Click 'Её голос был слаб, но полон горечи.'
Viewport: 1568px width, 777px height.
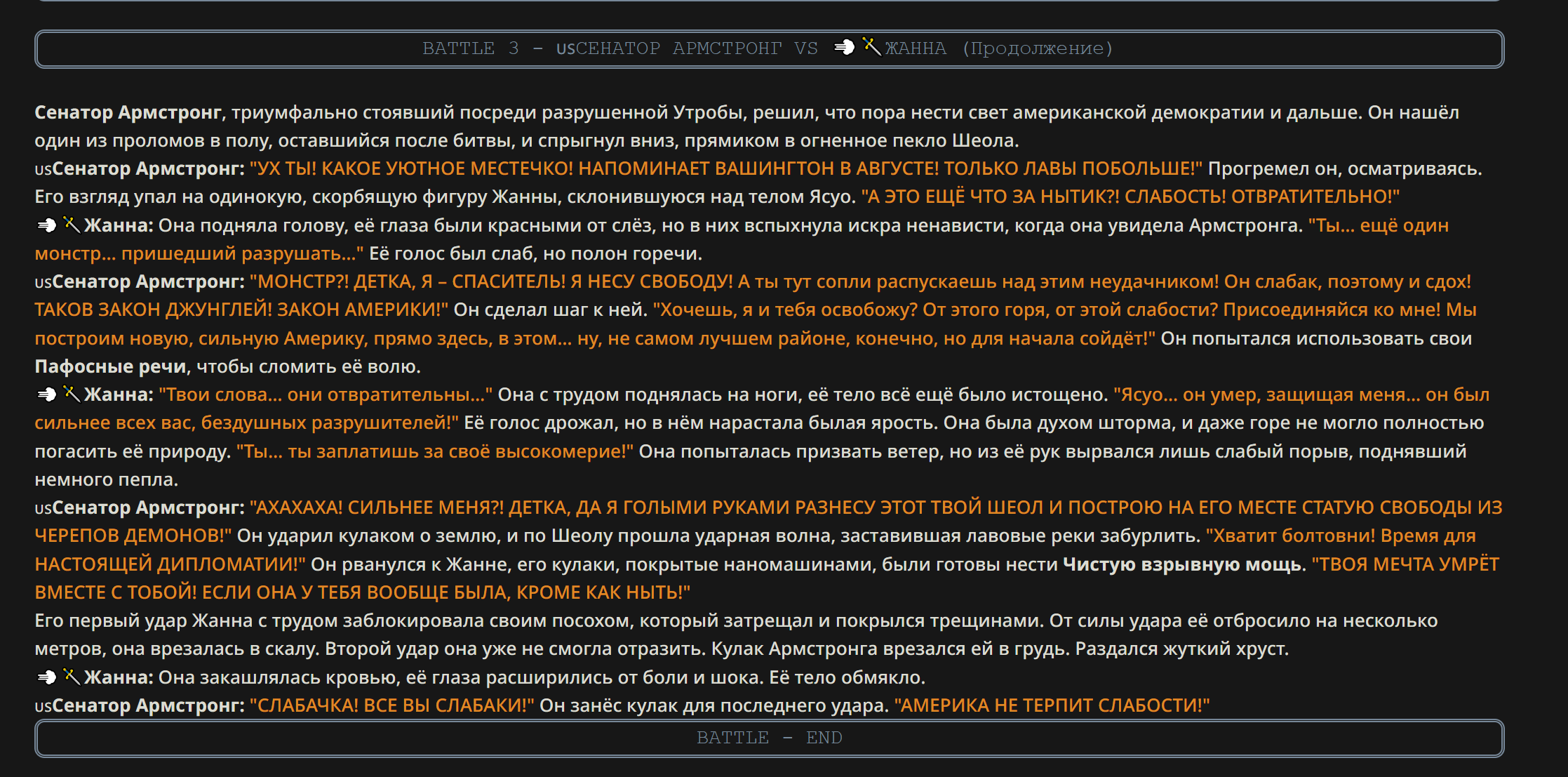[x=536, y=253]
